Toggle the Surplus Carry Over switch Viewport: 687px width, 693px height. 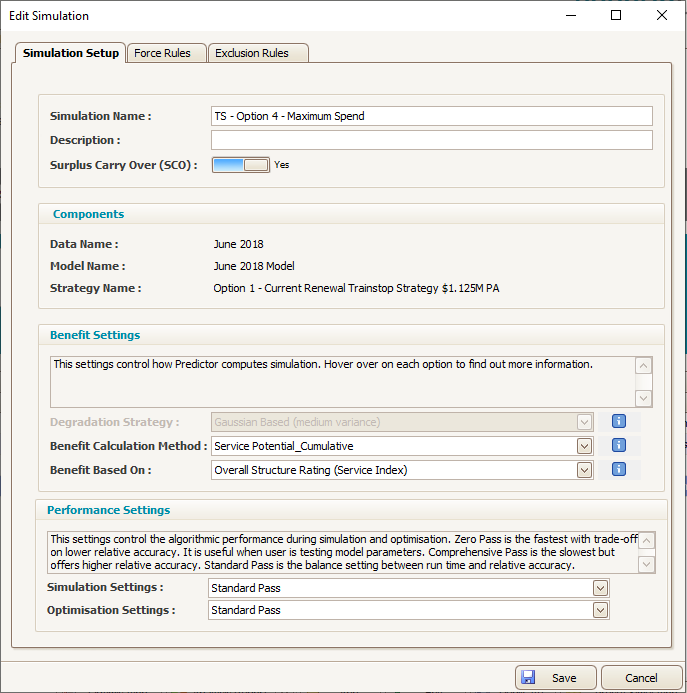(241, 165)
